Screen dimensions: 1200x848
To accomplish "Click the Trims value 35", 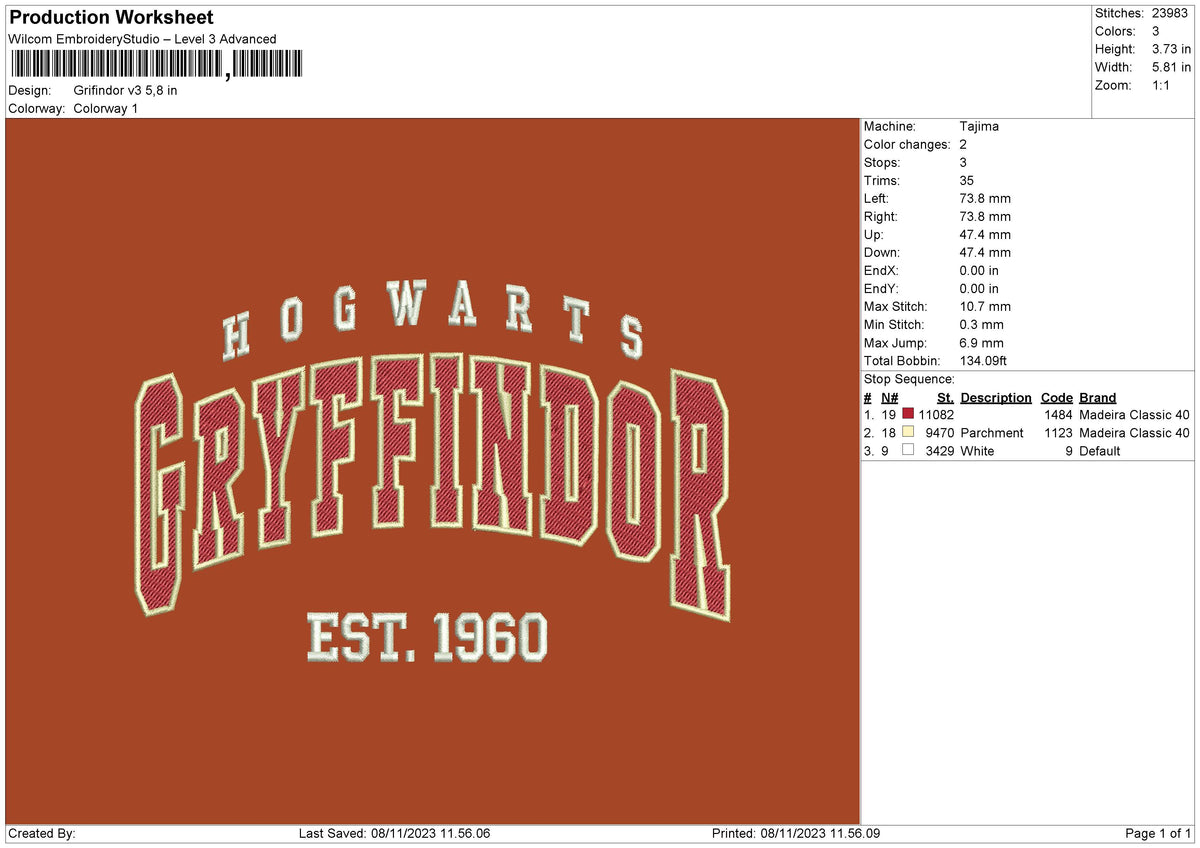I will point(966,180).
